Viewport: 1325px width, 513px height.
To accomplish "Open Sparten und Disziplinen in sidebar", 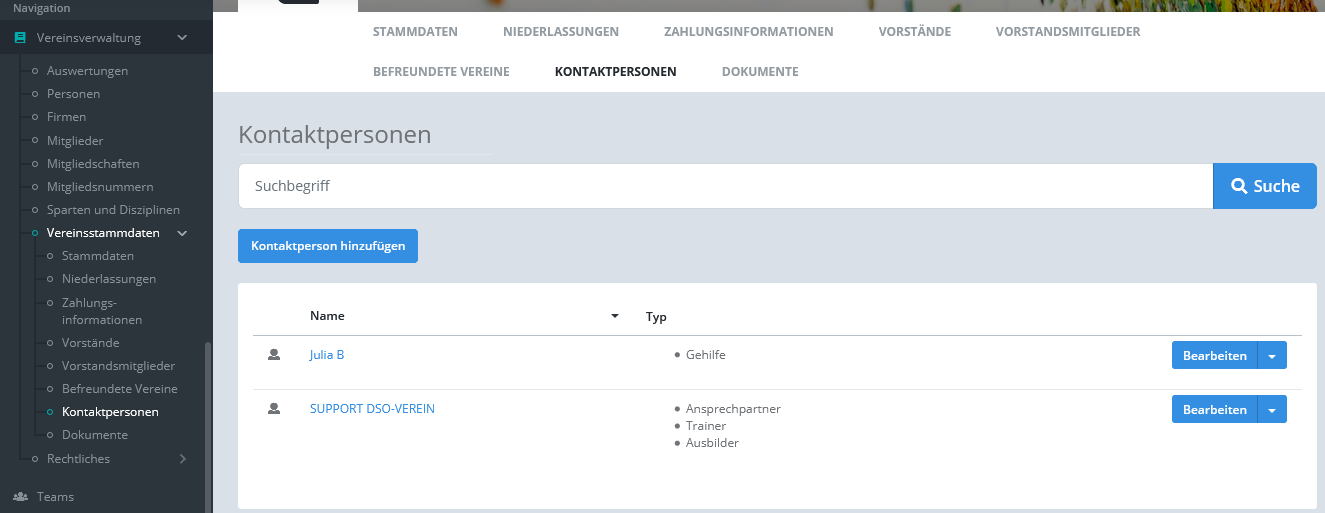I will coord(113,210).
